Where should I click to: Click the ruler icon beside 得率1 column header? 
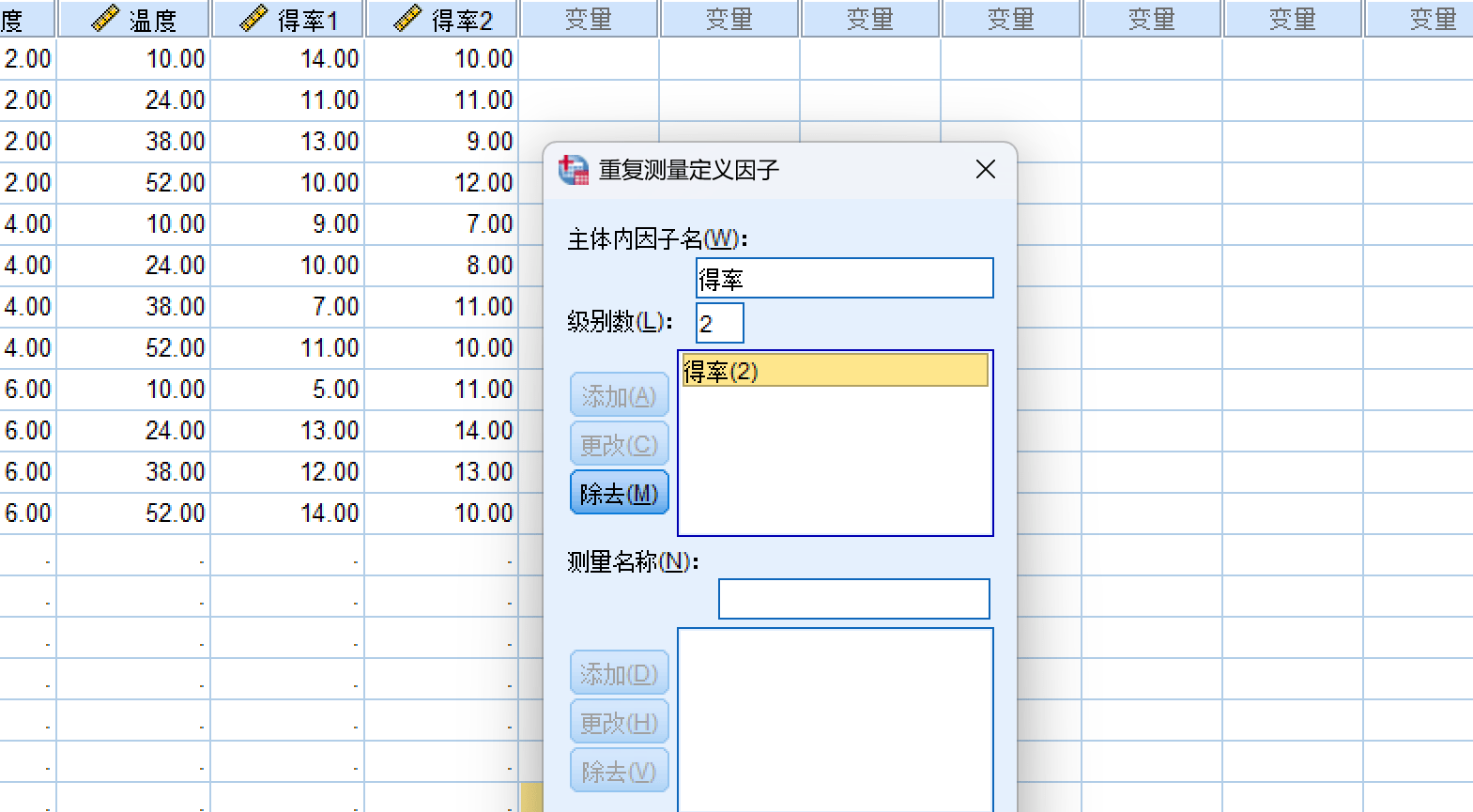pyautogui.click(x=253, y=18)
